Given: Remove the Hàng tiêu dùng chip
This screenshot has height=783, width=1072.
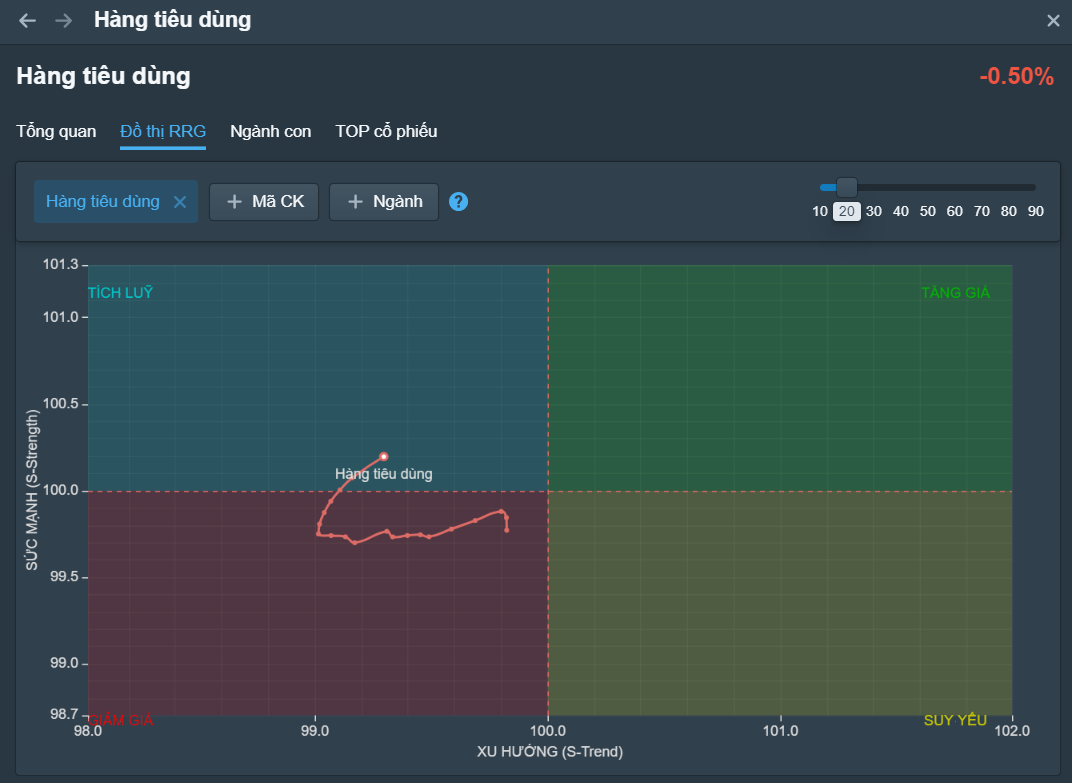Looking at the screenshot, I should click(180, 202).
